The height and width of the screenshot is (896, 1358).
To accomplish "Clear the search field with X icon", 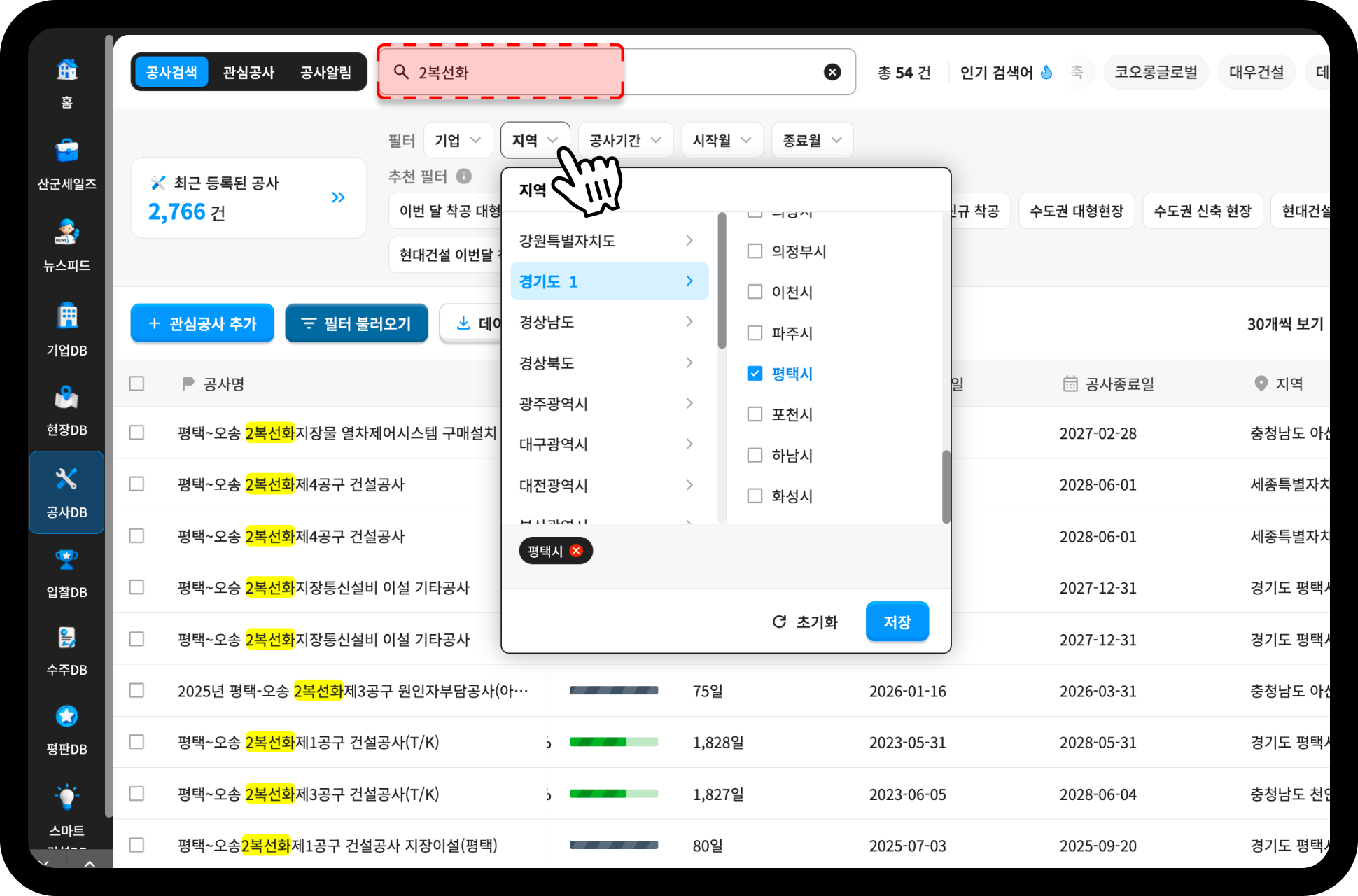I will [832, 72].
